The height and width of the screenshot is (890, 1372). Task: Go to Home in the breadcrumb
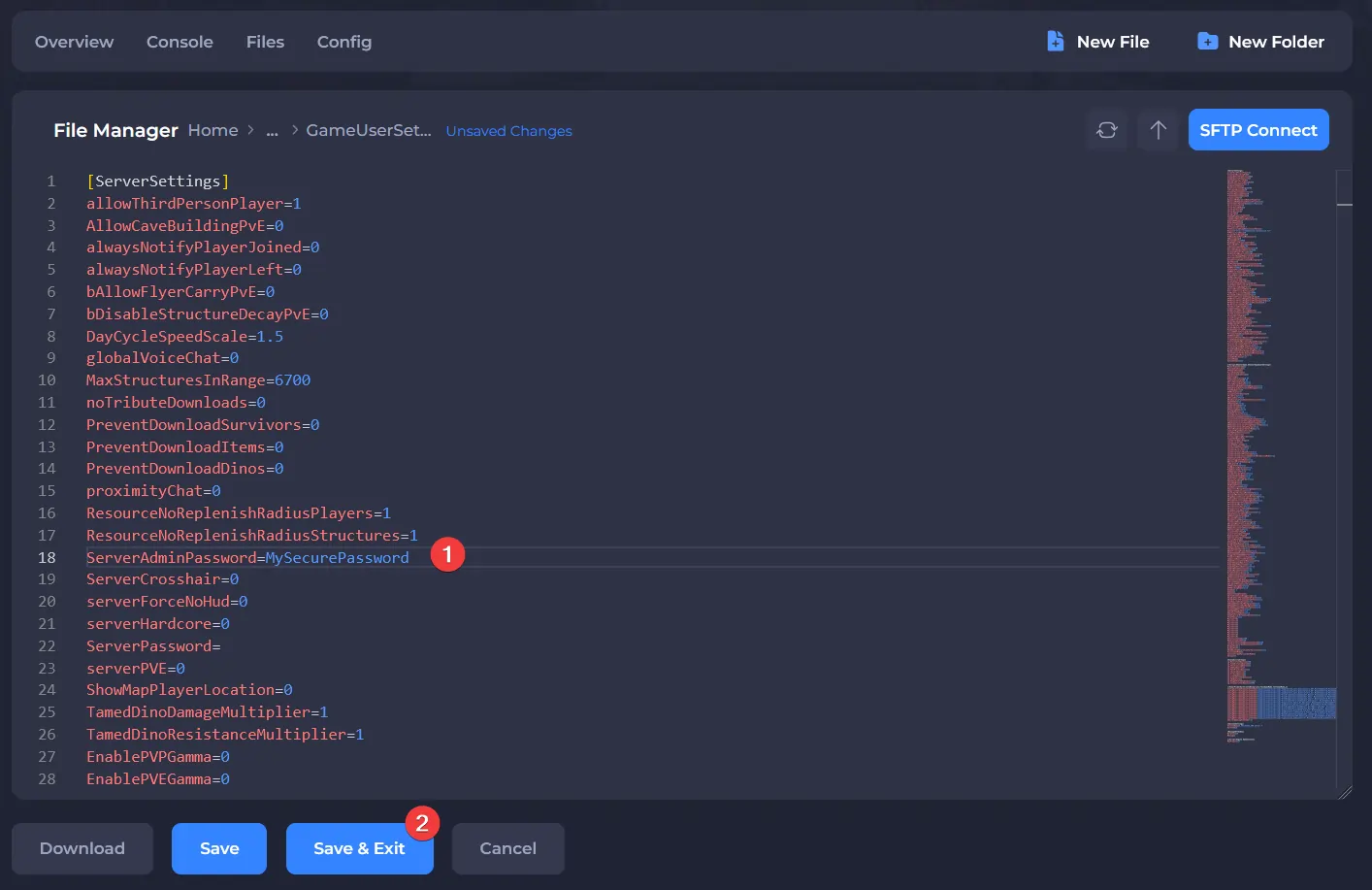pos(212,130)
